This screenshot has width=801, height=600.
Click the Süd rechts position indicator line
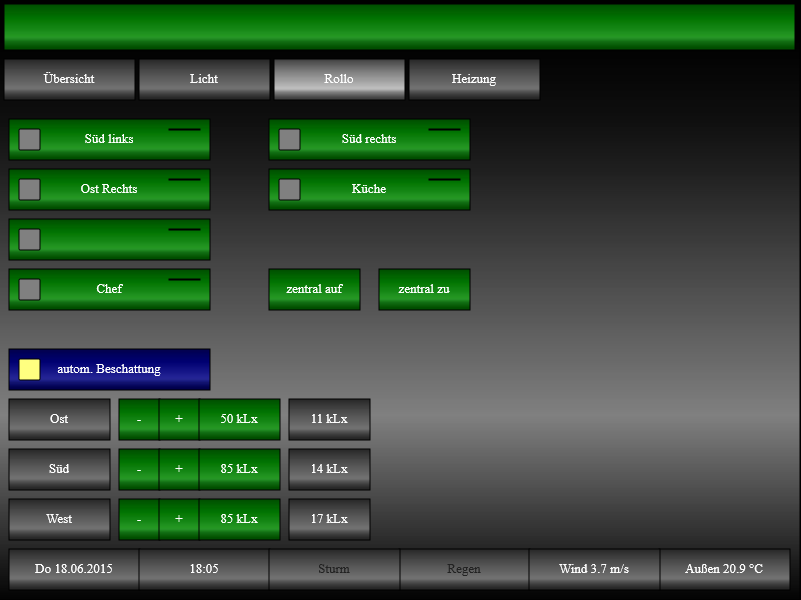pyautogui.click(x=444, y=130)
